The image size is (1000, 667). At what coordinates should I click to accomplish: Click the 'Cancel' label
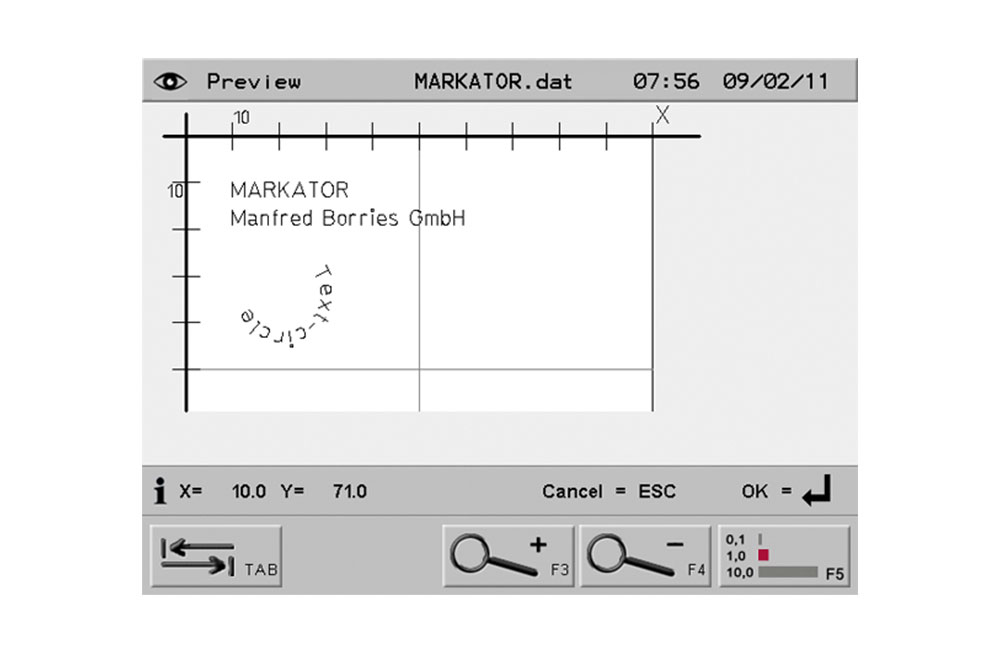coord(572,492)
